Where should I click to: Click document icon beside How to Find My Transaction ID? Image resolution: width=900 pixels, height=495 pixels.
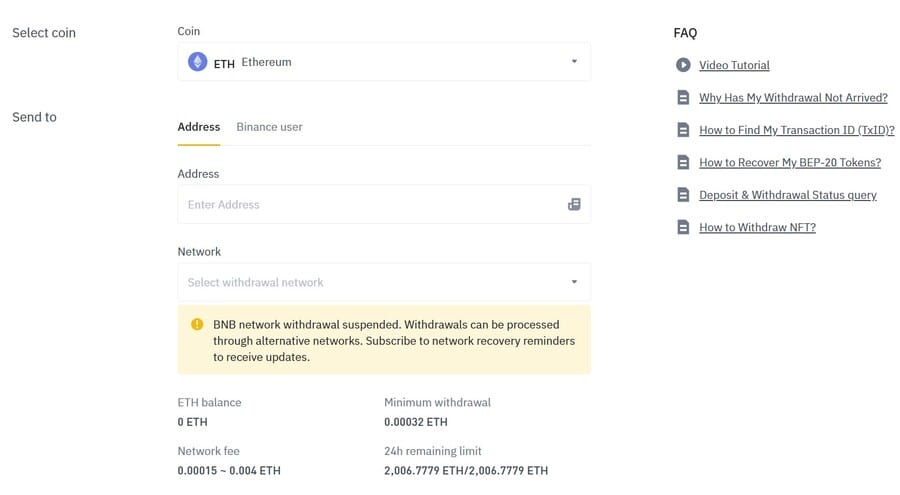[x=683, y=130]
